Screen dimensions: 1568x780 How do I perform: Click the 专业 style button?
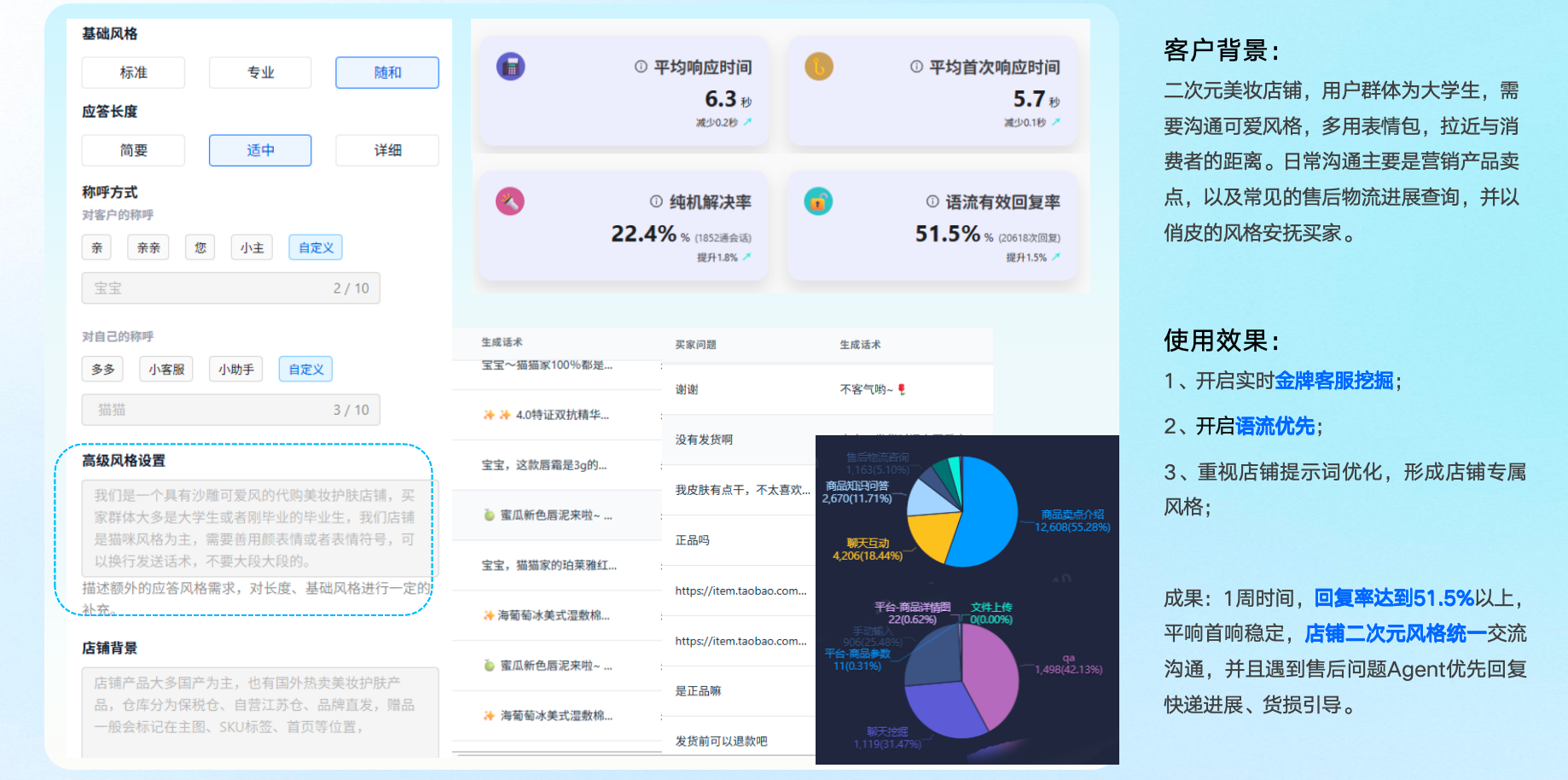click(259, 73)
